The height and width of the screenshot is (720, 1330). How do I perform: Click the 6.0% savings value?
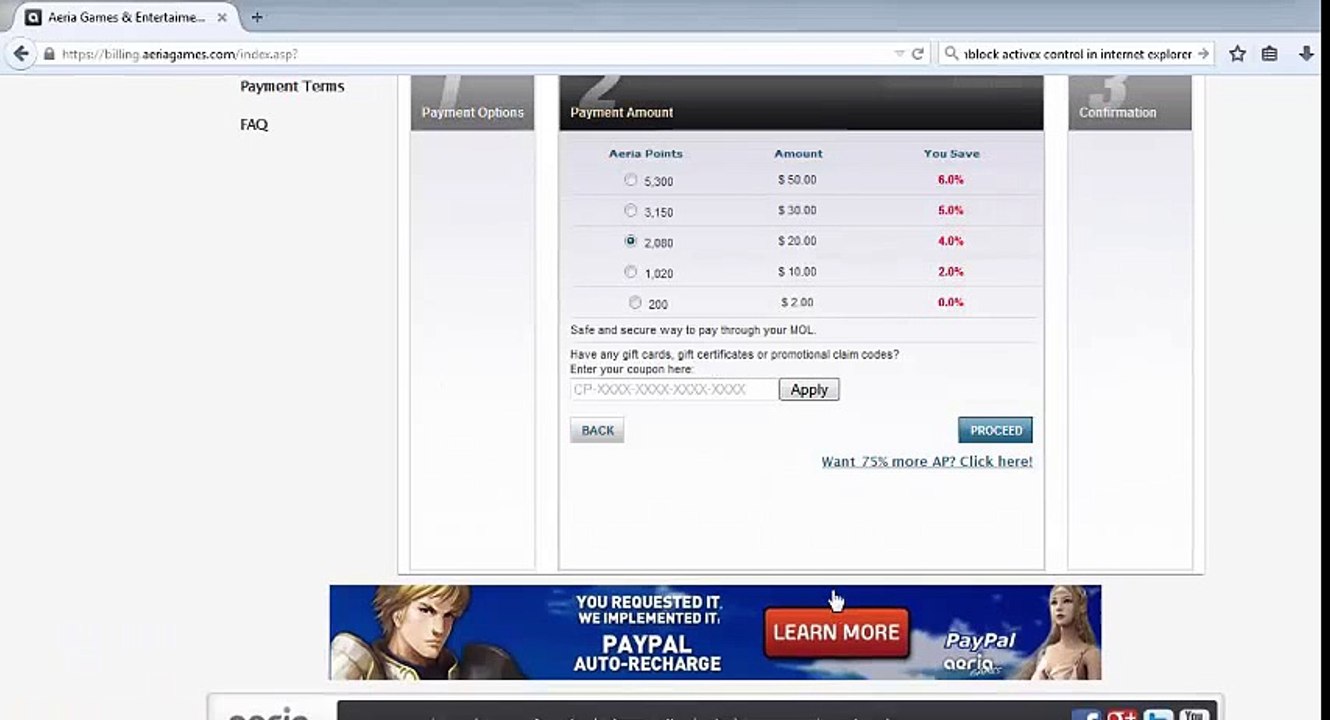tap(951, 180)
